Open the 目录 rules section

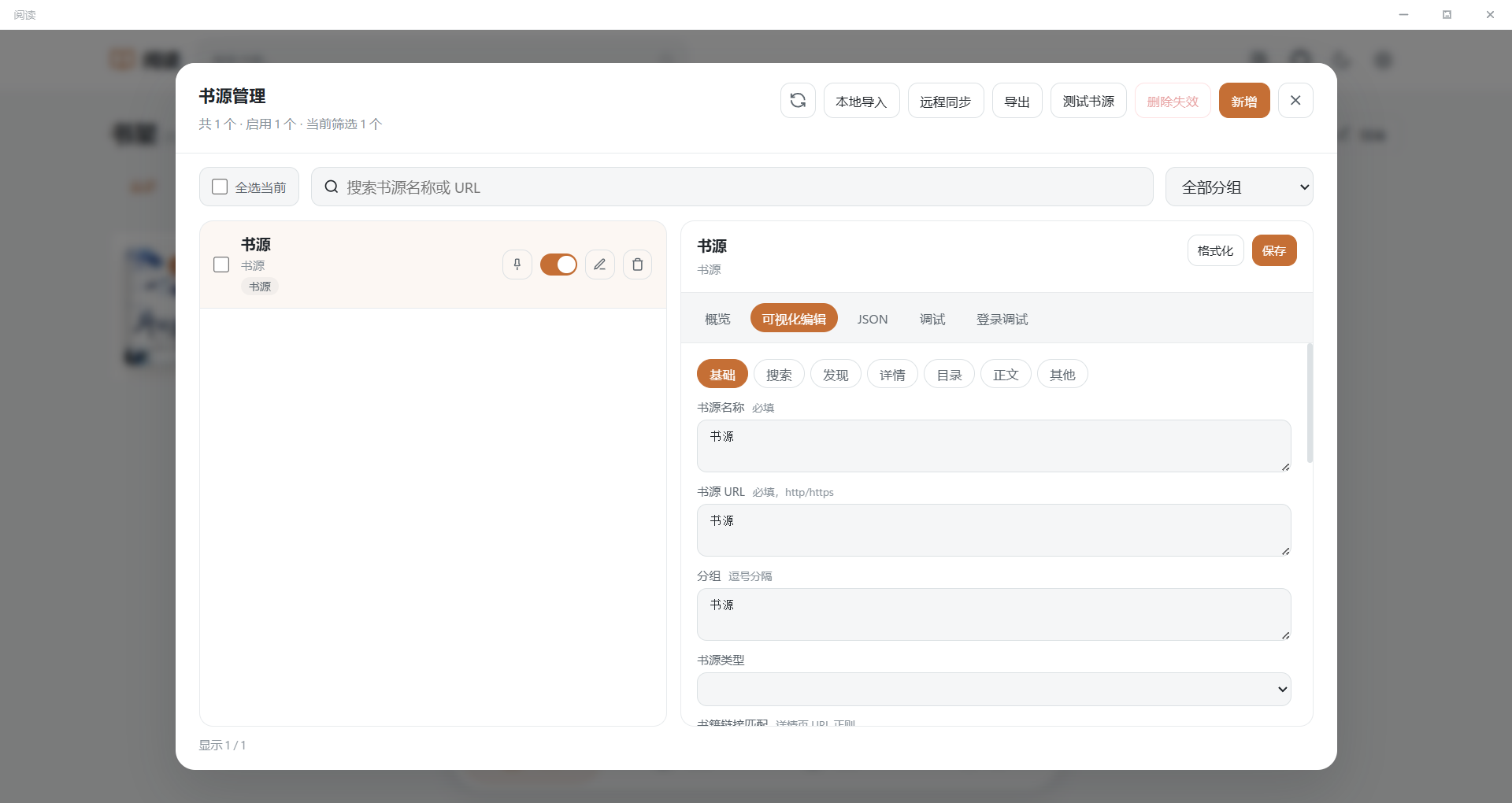pos(949,374)
